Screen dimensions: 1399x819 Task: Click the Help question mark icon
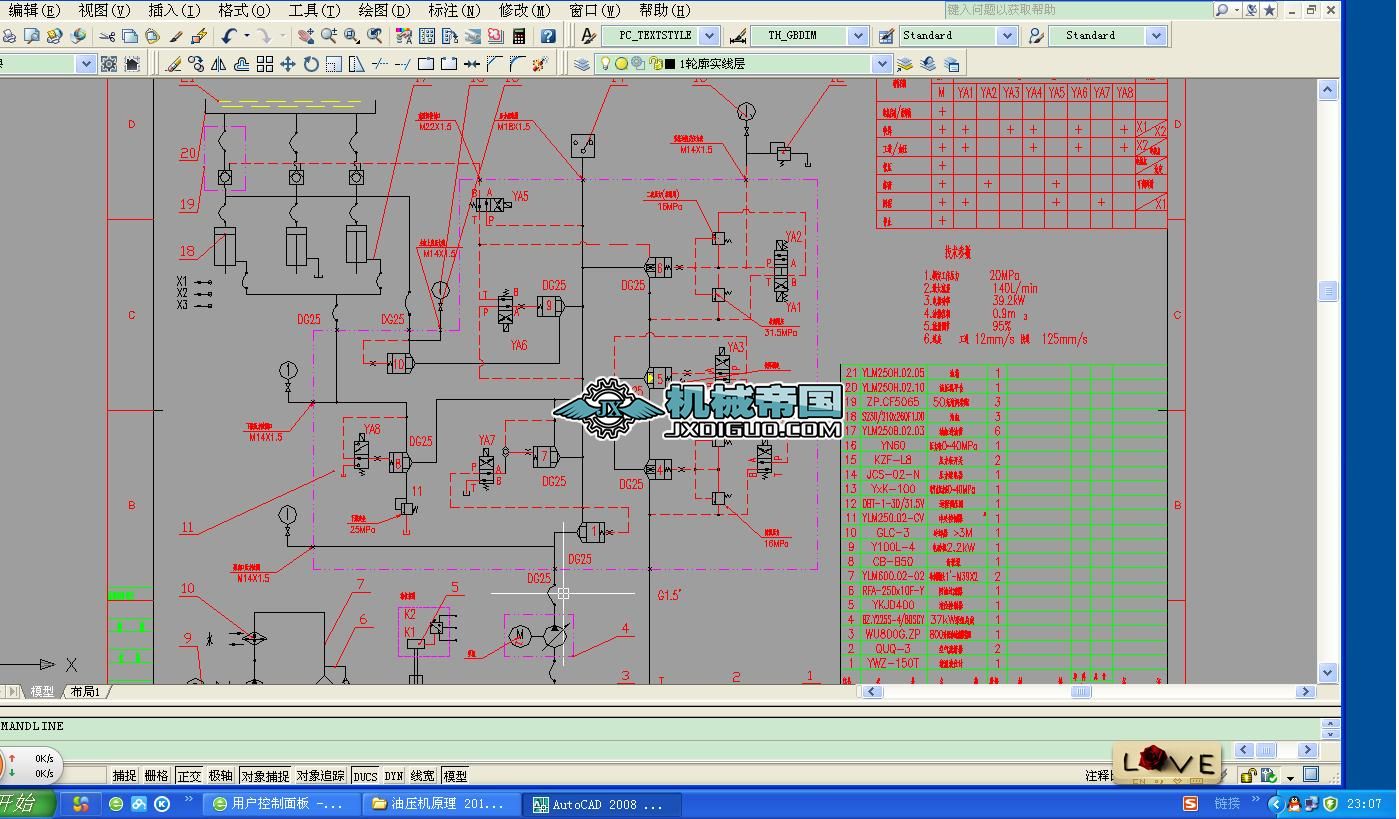pos(547,36)
